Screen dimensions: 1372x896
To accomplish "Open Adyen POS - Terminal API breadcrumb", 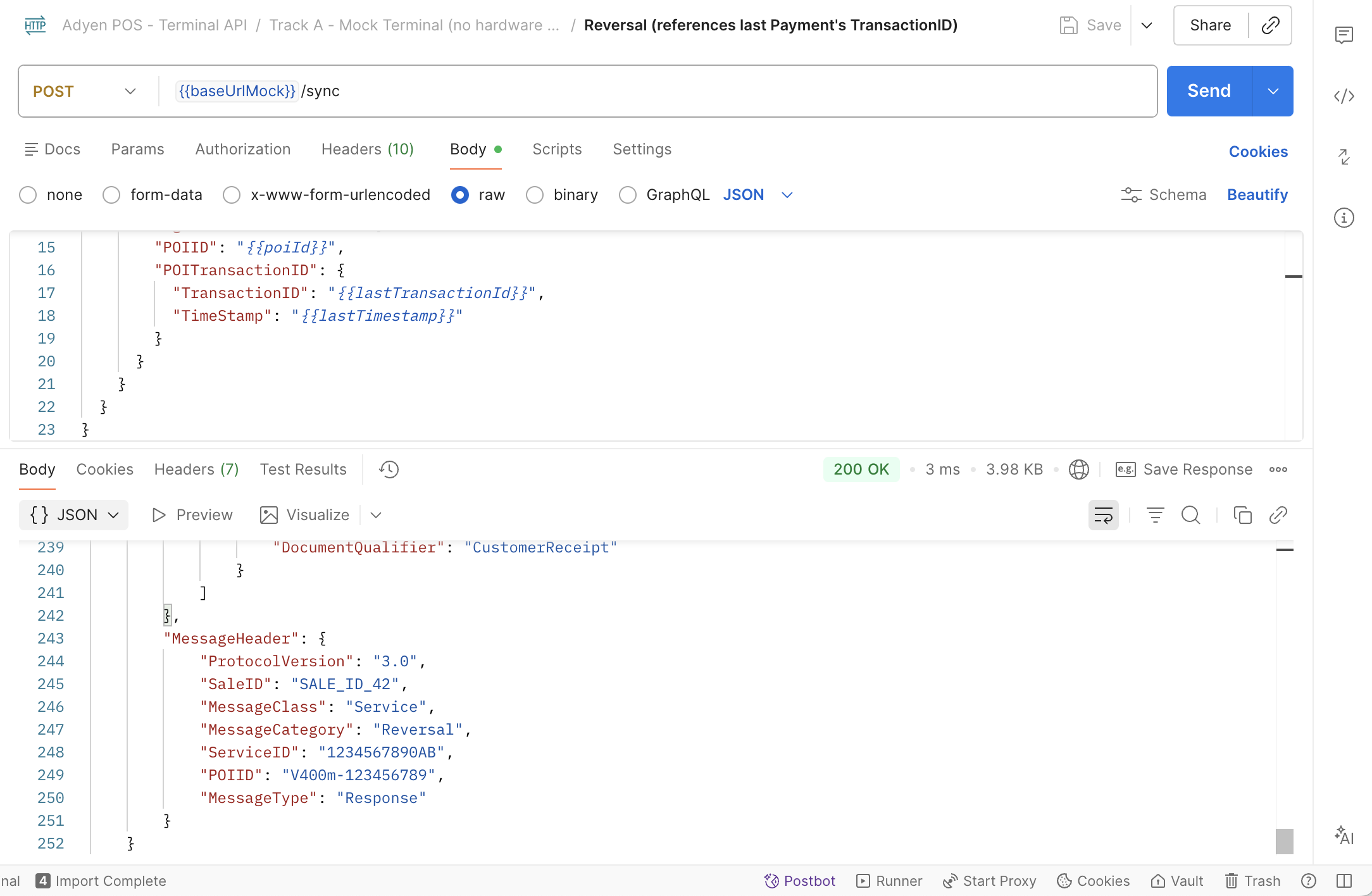I will pyautogui.click(x=154, y=25).
